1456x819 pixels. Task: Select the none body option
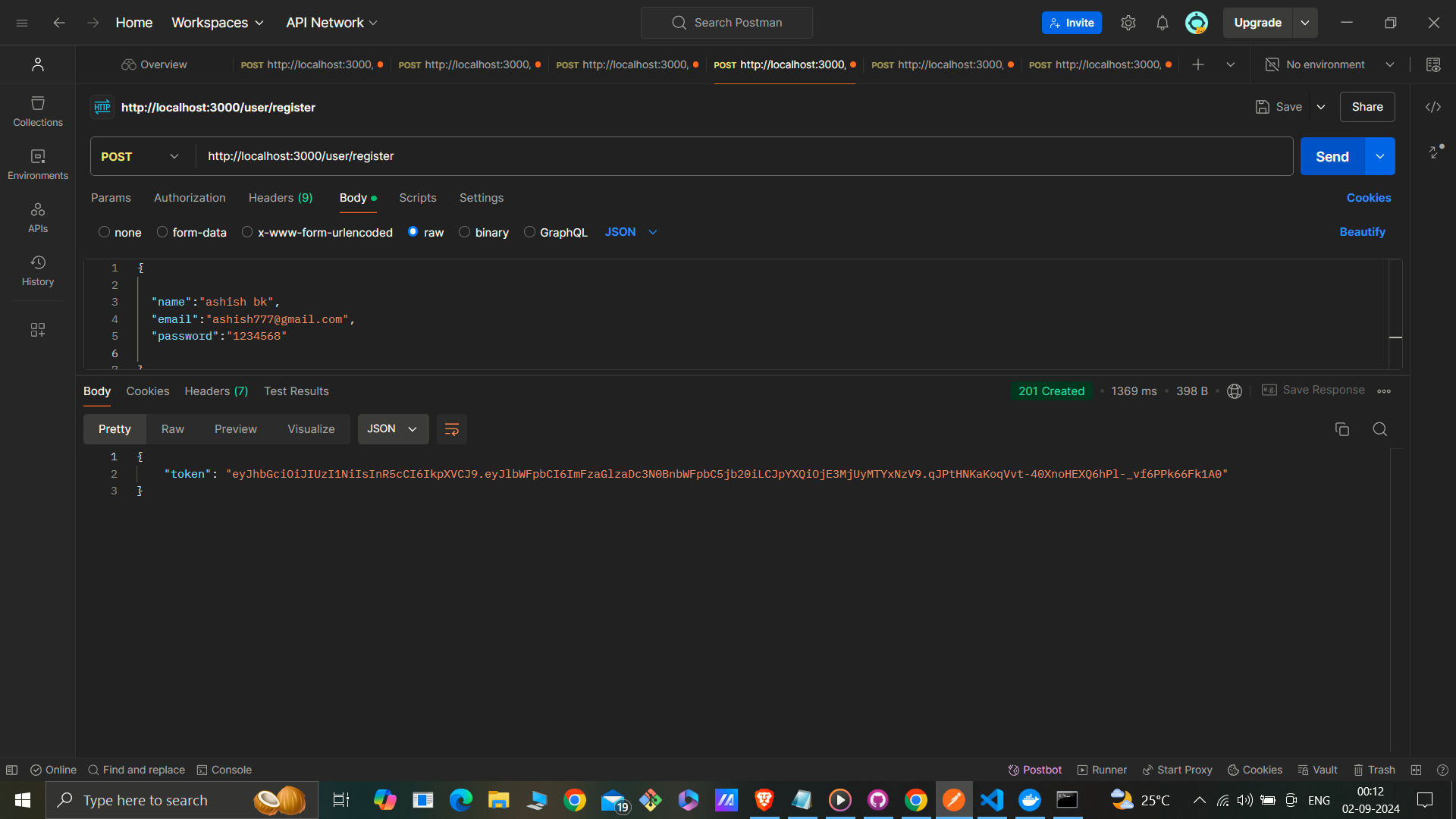105,232
